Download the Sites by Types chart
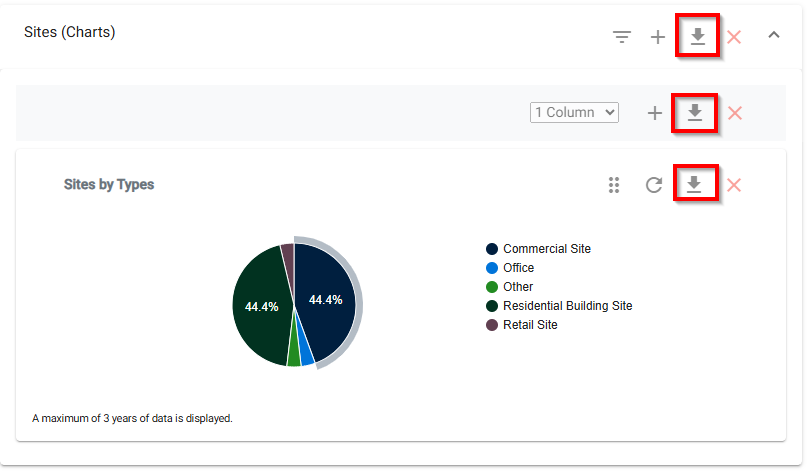The height and width of the screenshot is (474, 808). pyautogui.click(x=694, y=184)
